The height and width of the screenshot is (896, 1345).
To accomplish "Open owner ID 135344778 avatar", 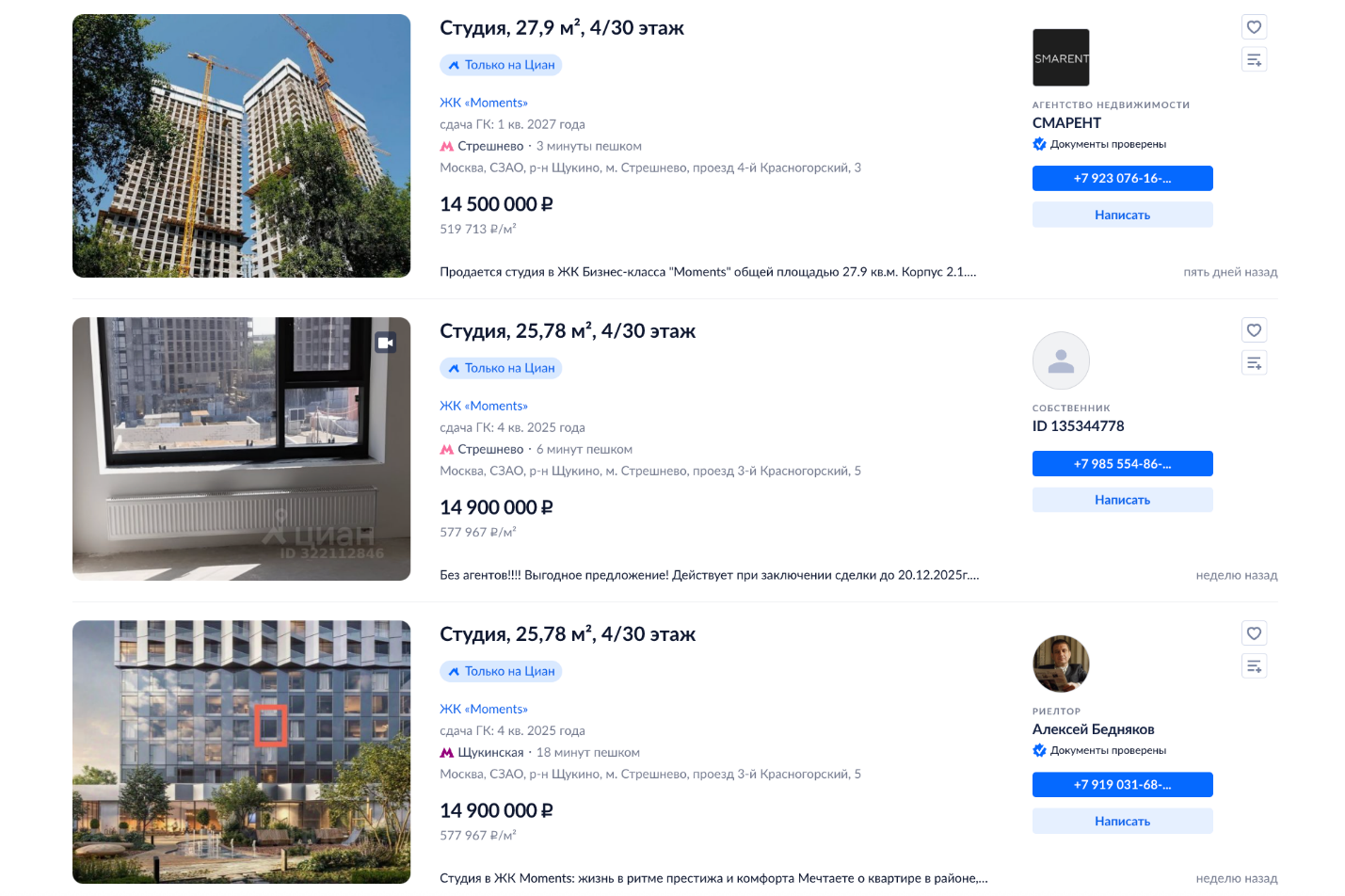I will (x=1061, y=360).
